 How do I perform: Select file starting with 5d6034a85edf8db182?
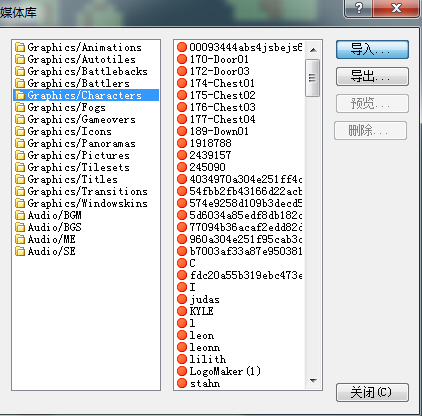click(246, 215)
